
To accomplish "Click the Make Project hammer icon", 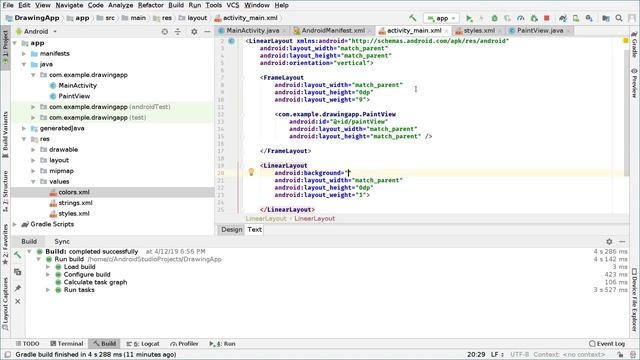I will coord(413,18).
